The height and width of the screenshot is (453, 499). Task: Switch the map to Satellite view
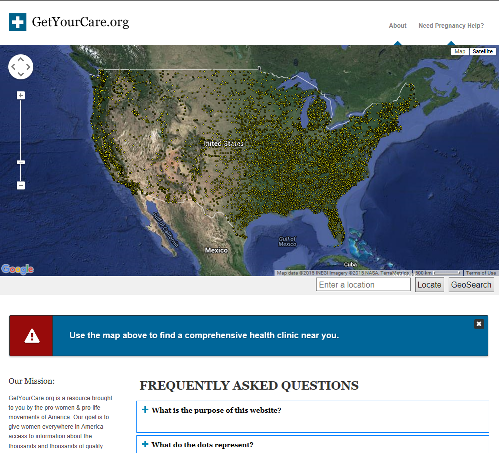[x=483, y=51]
